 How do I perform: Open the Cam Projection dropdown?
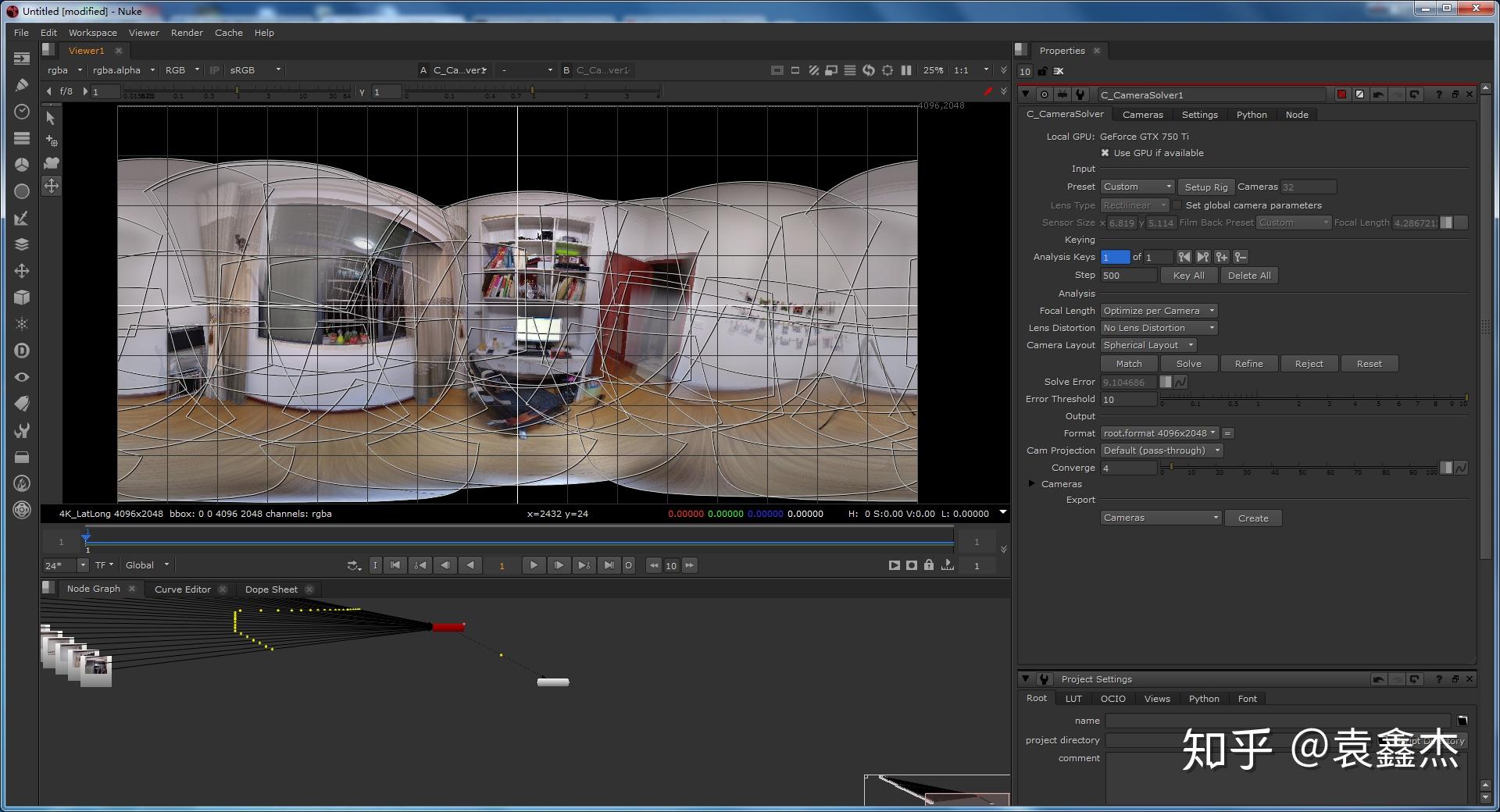[1162, 451]
